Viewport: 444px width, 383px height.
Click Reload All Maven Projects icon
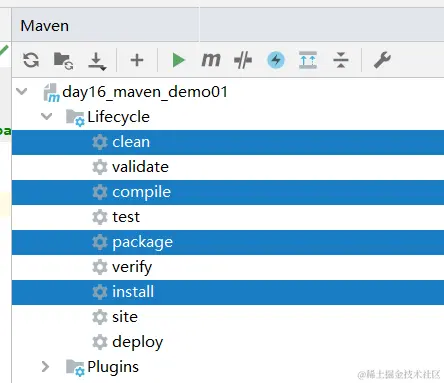pos(31,60)
